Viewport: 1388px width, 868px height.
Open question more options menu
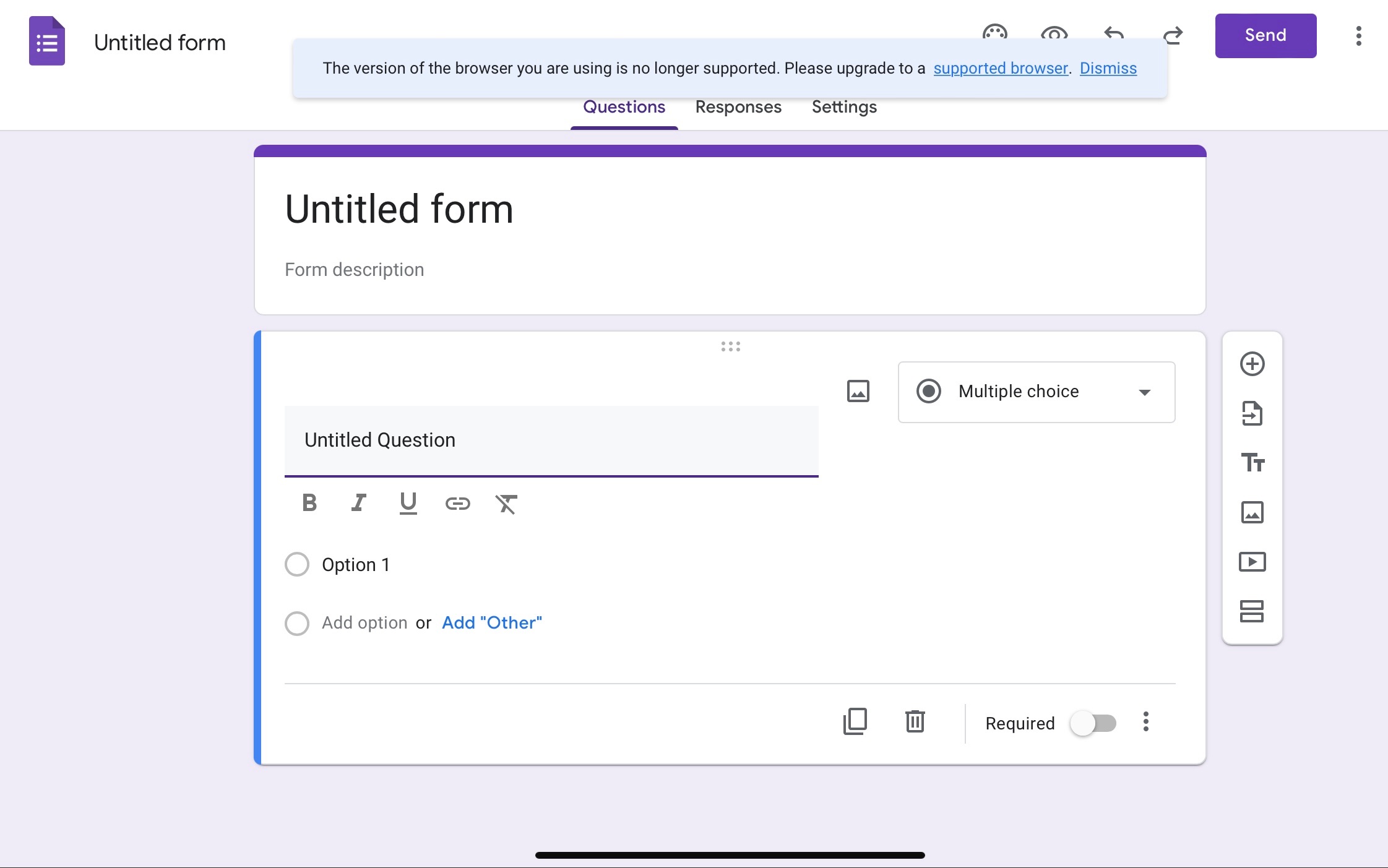(x=1146, y=722)
